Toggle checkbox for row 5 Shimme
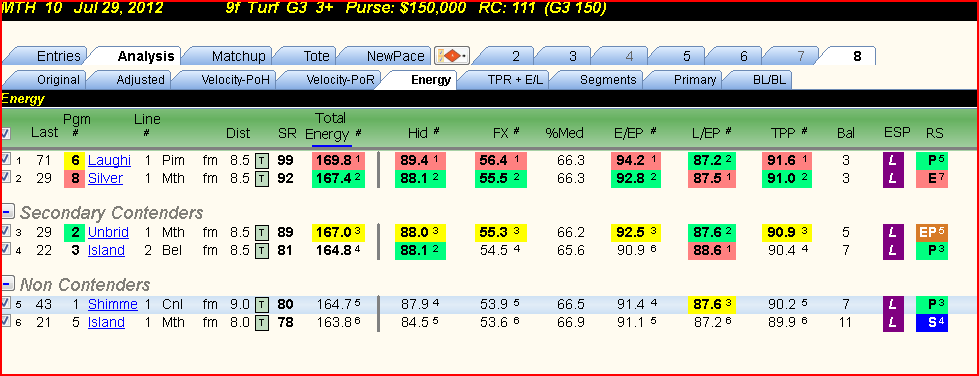Screen dimensions: 979x376 6,304
